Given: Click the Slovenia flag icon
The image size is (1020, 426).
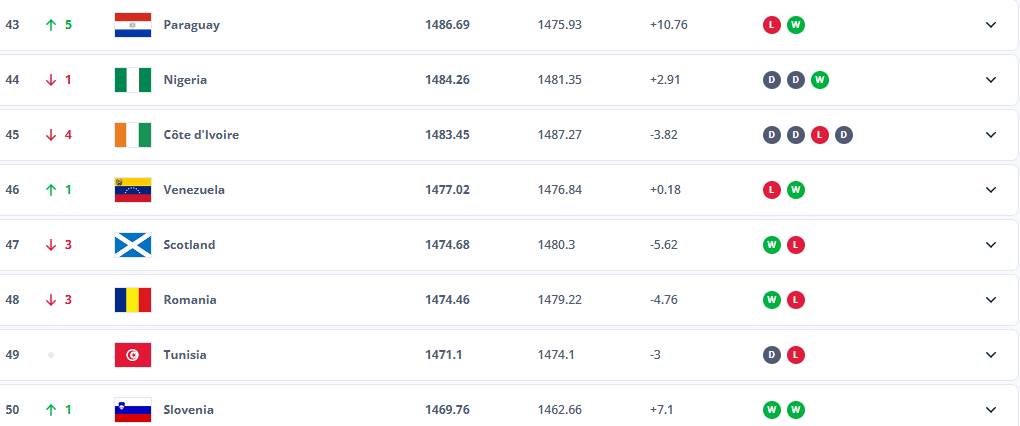Looking at the screenshot, I should point(133,410).
